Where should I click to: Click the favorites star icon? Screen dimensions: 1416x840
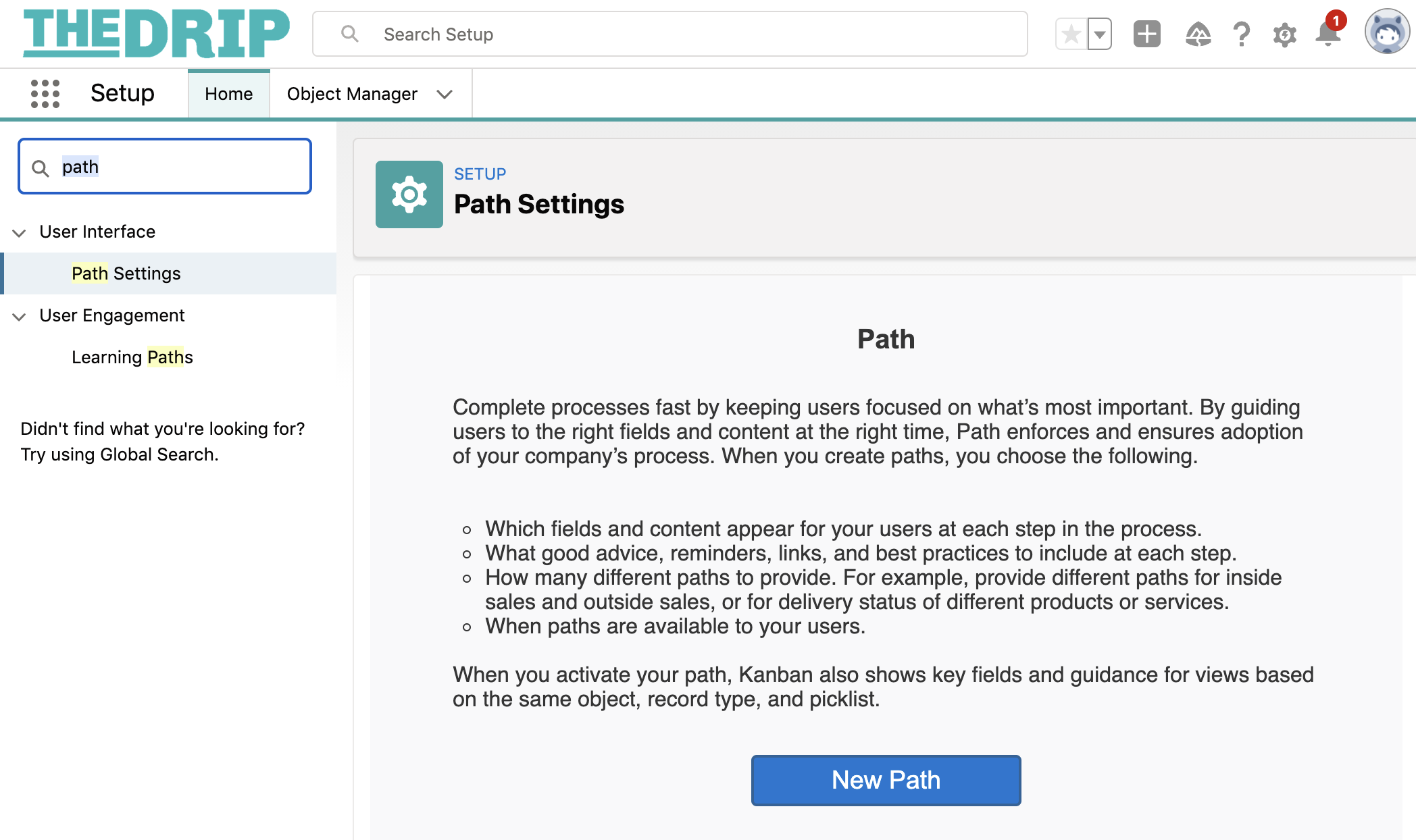1071,34
